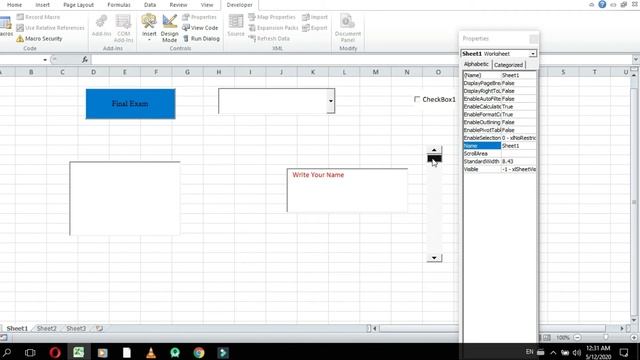Viewport: 640px width, 360px height.
Task: Open the View tab
Action: click(x=207, y=5)
